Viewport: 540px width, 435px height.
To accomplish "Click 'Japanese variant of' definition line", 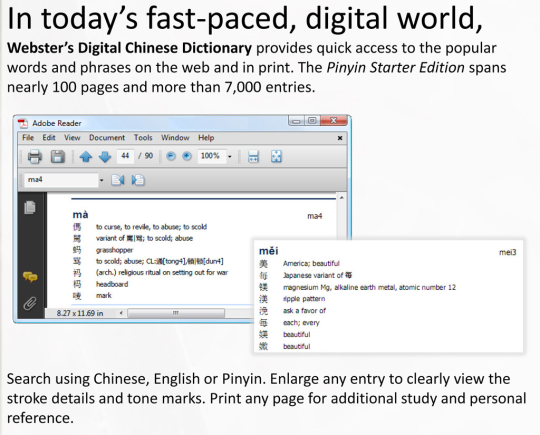I will (x=317, y=275).
